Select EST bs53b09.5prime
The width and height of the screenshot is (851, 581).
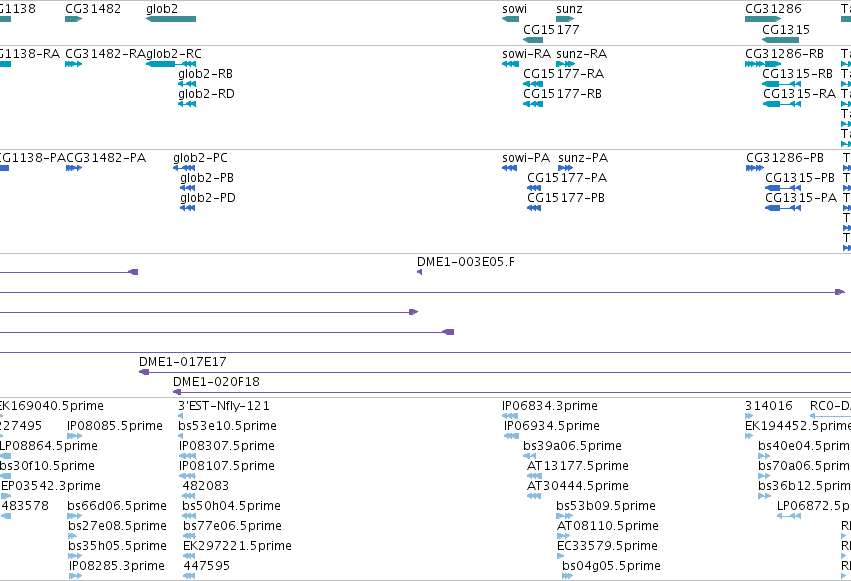coord(564,516)
